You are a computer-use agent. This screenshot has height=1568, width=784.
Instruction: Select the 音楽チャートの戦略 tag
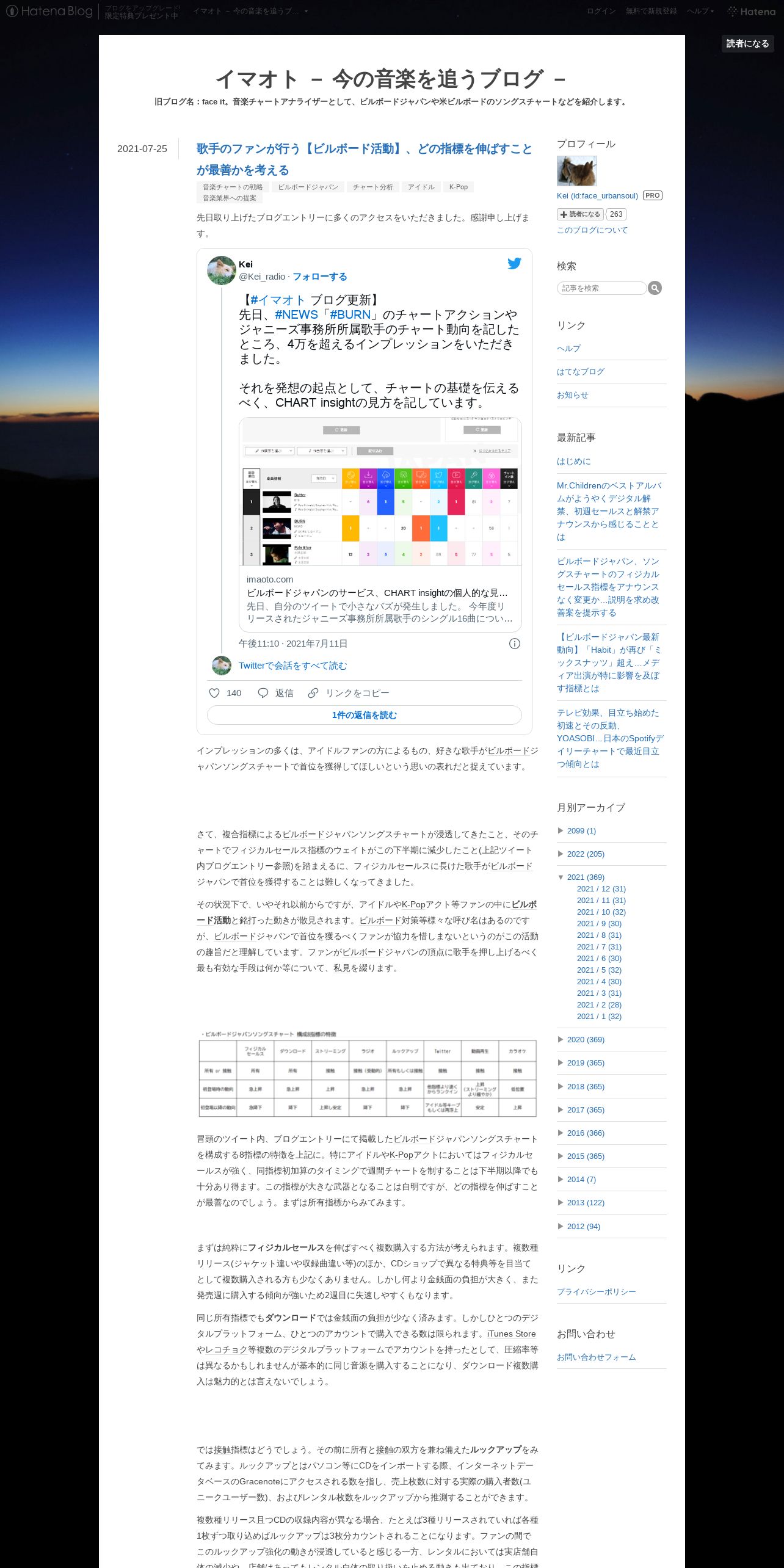233,187
